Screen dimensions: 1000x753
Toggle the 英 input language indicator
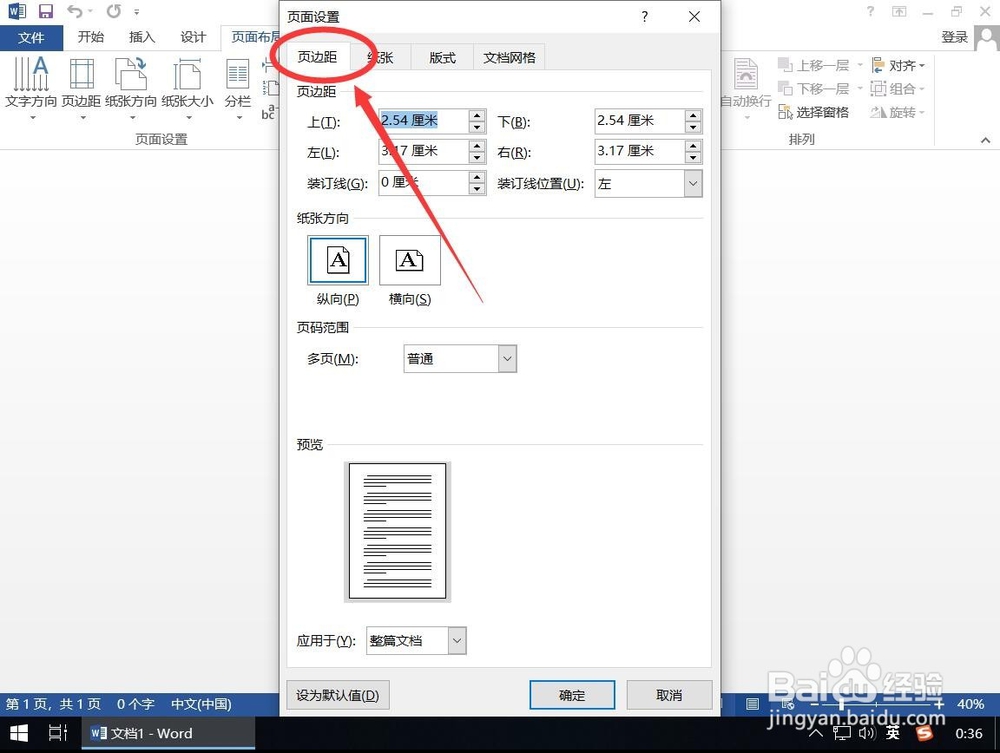pos(893,732)
